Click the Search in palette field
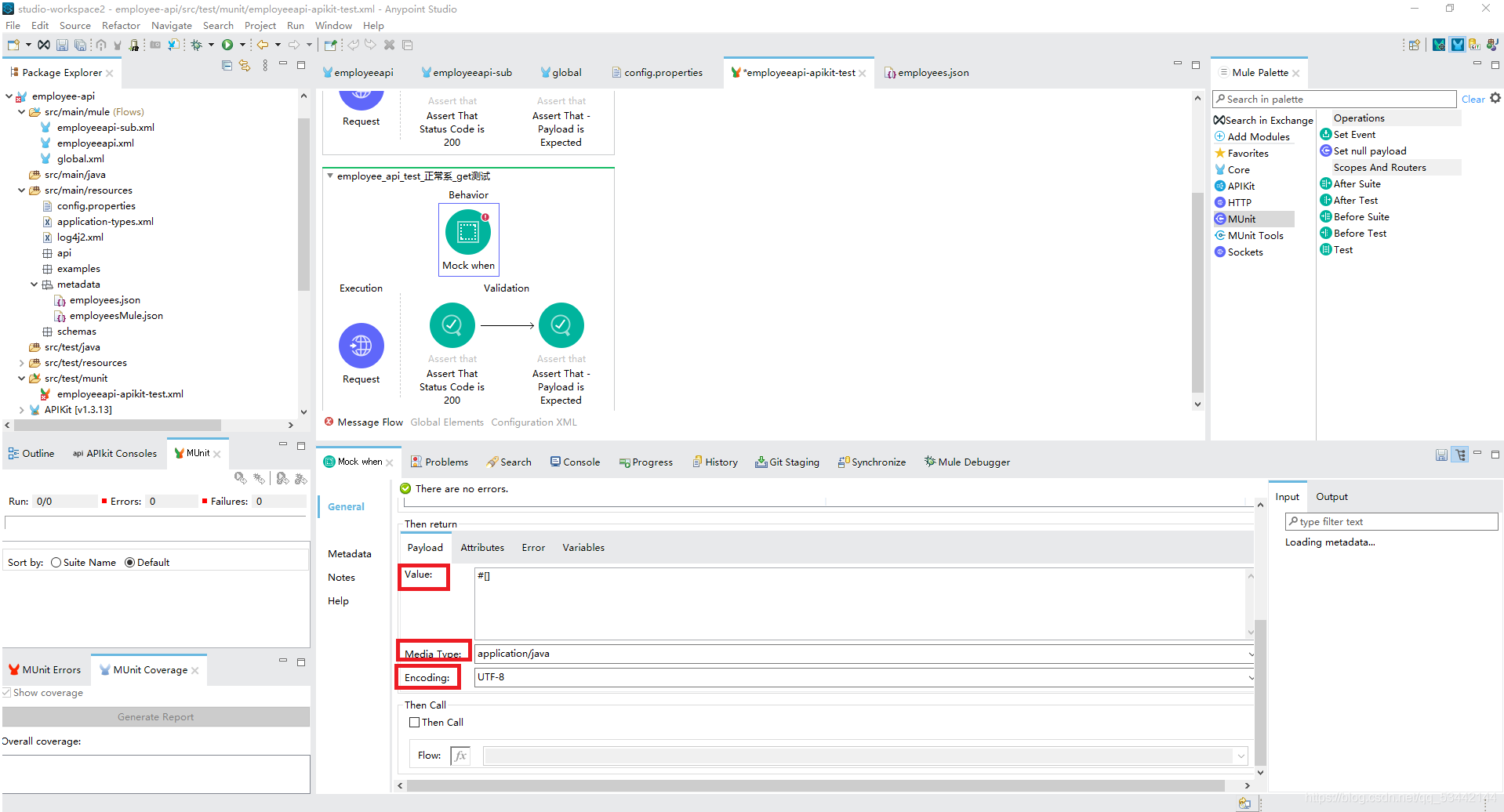Image resolution: width=1504 pixels, height=812 pixels. [x=1335, y=100]
